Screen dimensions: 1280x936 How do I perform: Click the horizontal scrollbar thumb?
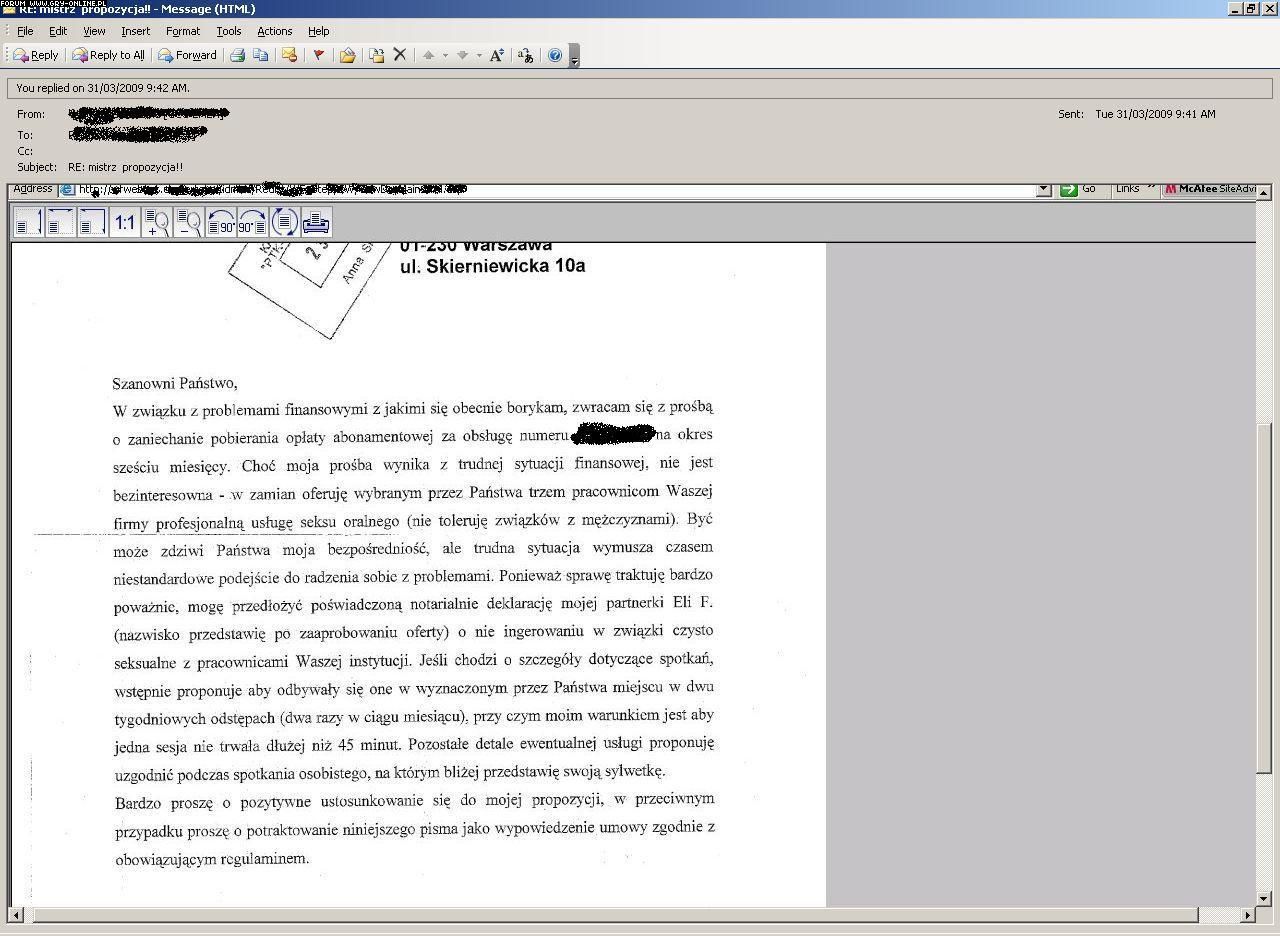615,915
